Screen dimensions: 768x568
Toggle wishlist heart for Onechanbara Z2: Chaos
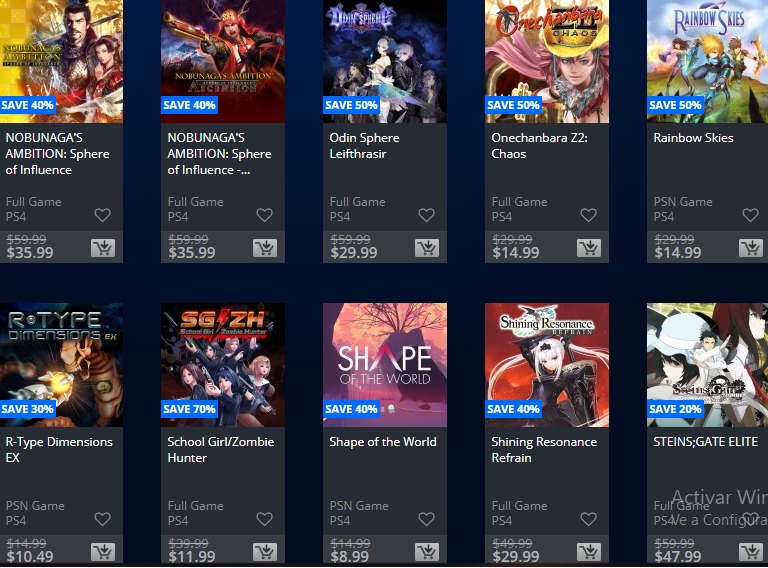(588, 215)
